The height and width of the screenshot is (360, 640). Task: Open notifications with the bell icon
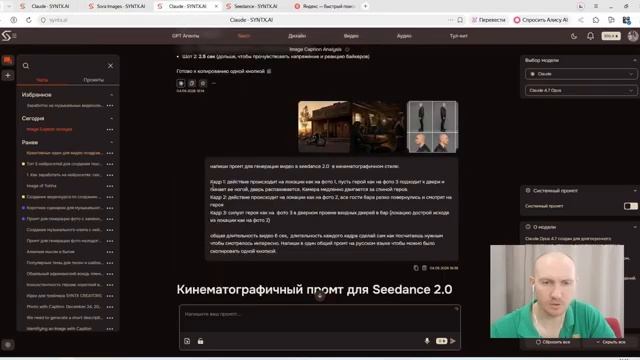[590, 36]
